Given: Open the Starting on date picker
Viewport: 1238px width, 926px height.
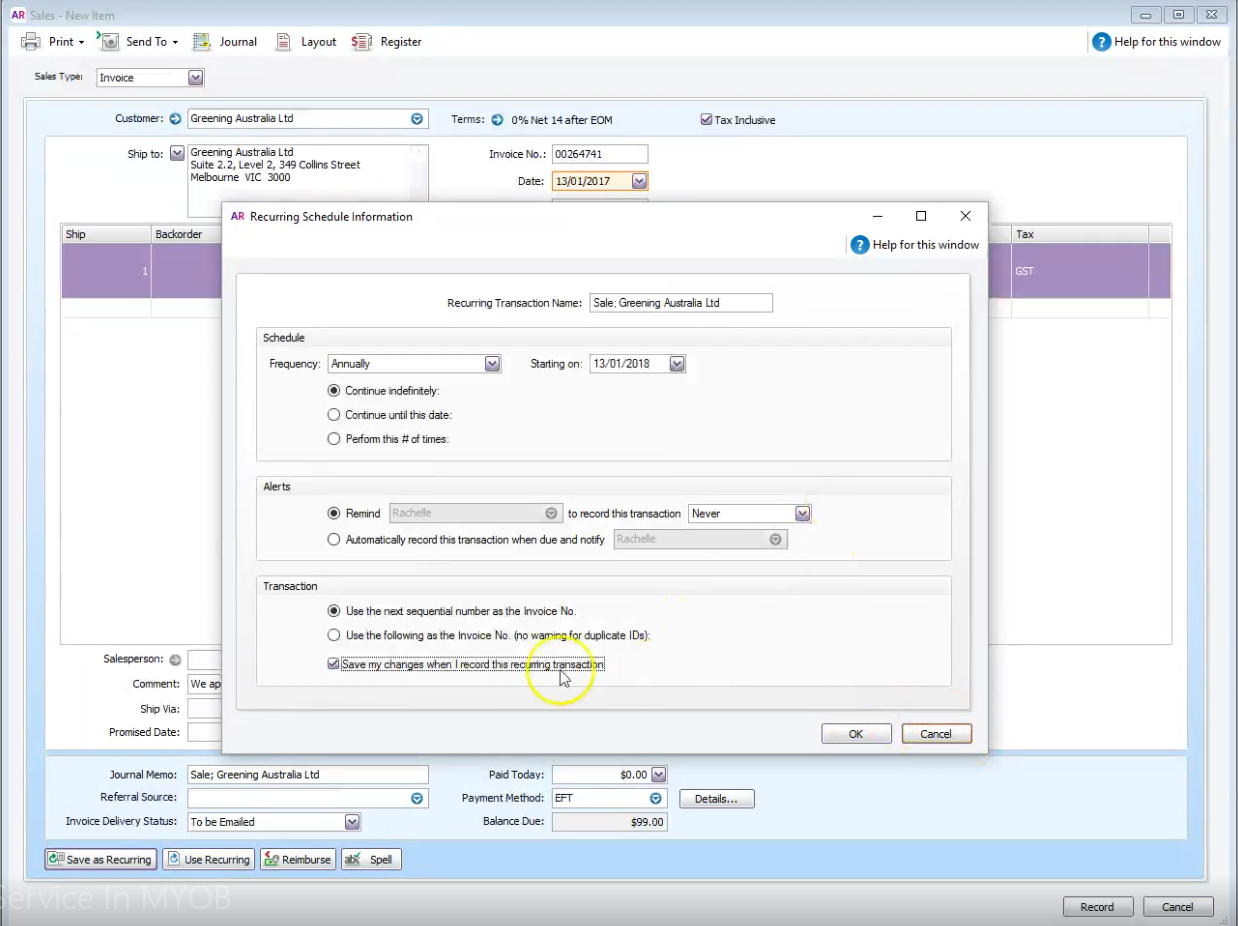Looking at the screenshot, I should 677,364.
